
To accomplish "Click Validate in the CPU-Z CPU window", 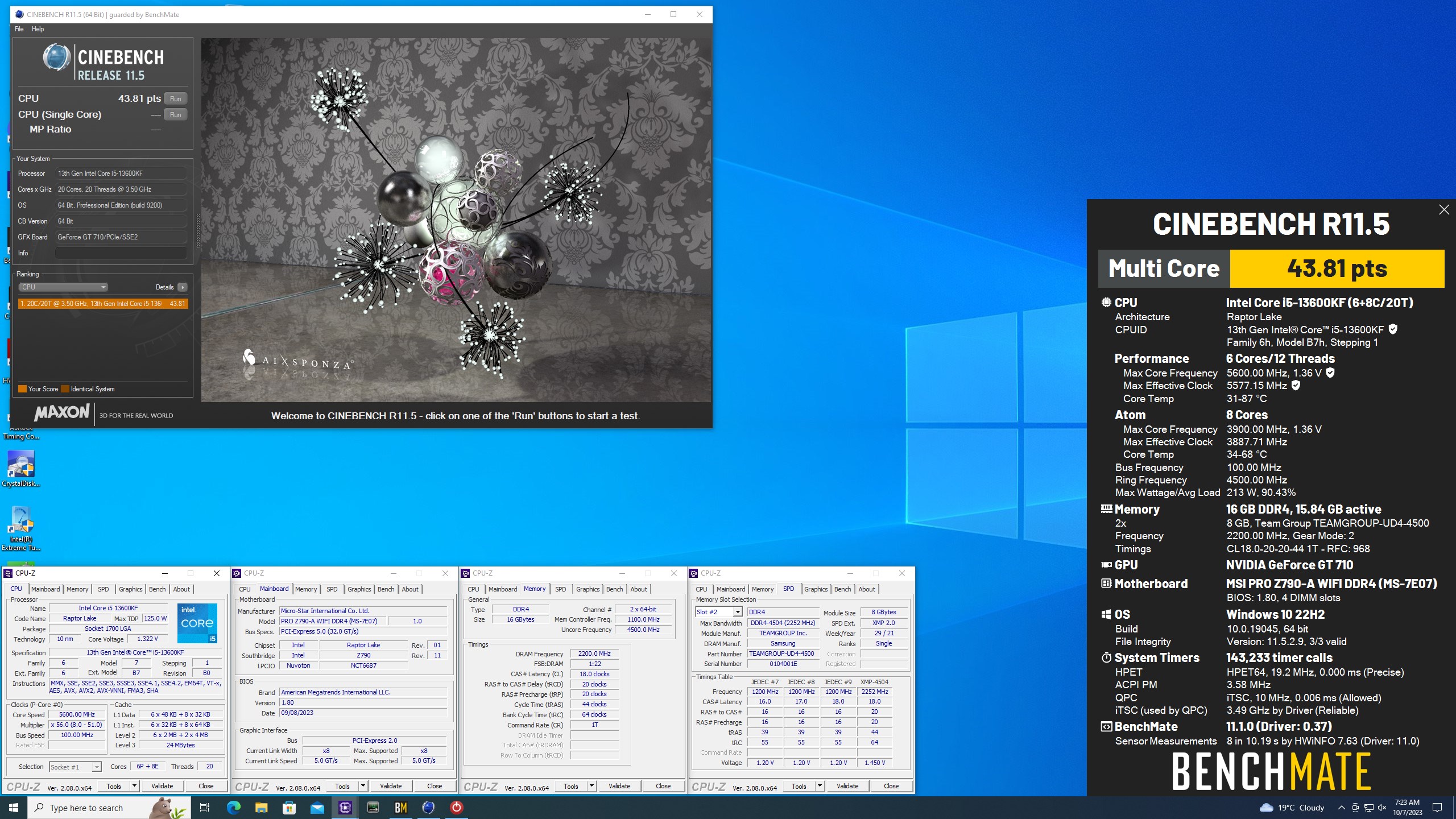I will tap(162, 786).
